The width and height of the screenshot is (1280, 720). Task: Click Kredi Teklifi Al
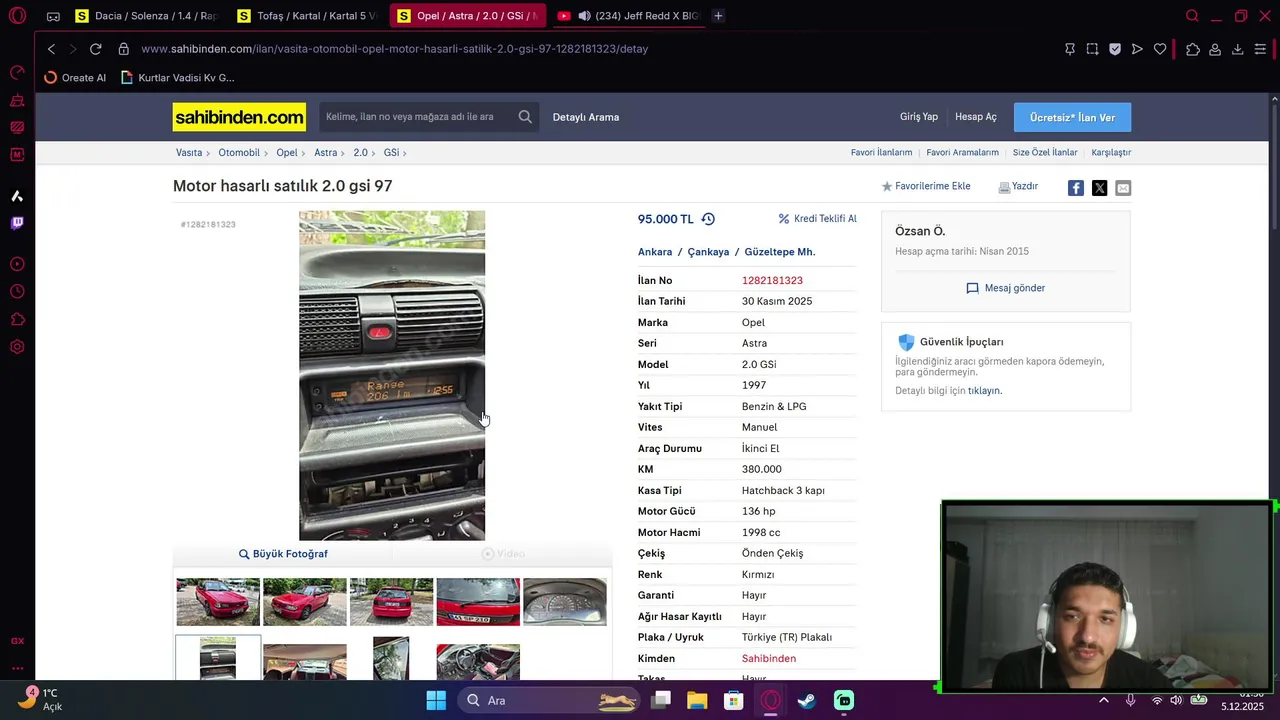tap(818, 219)
